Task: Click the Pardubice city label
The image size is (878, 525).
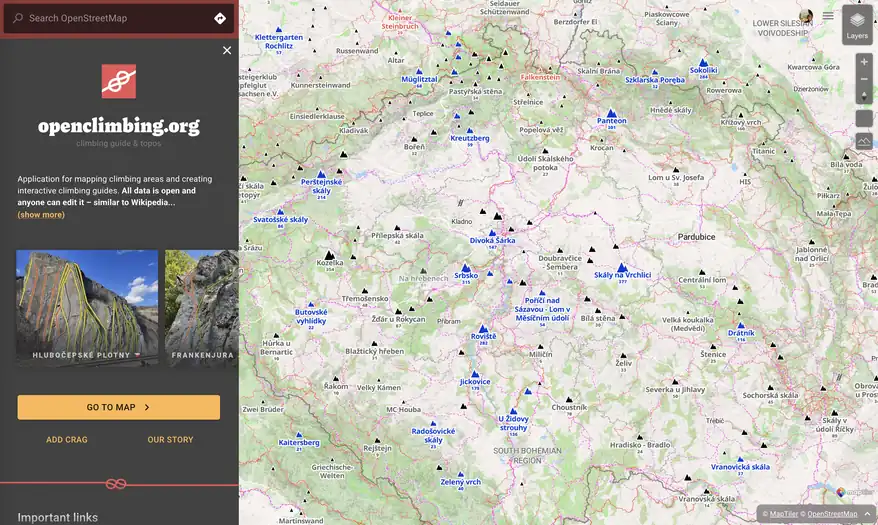Action: pos(696,237)
